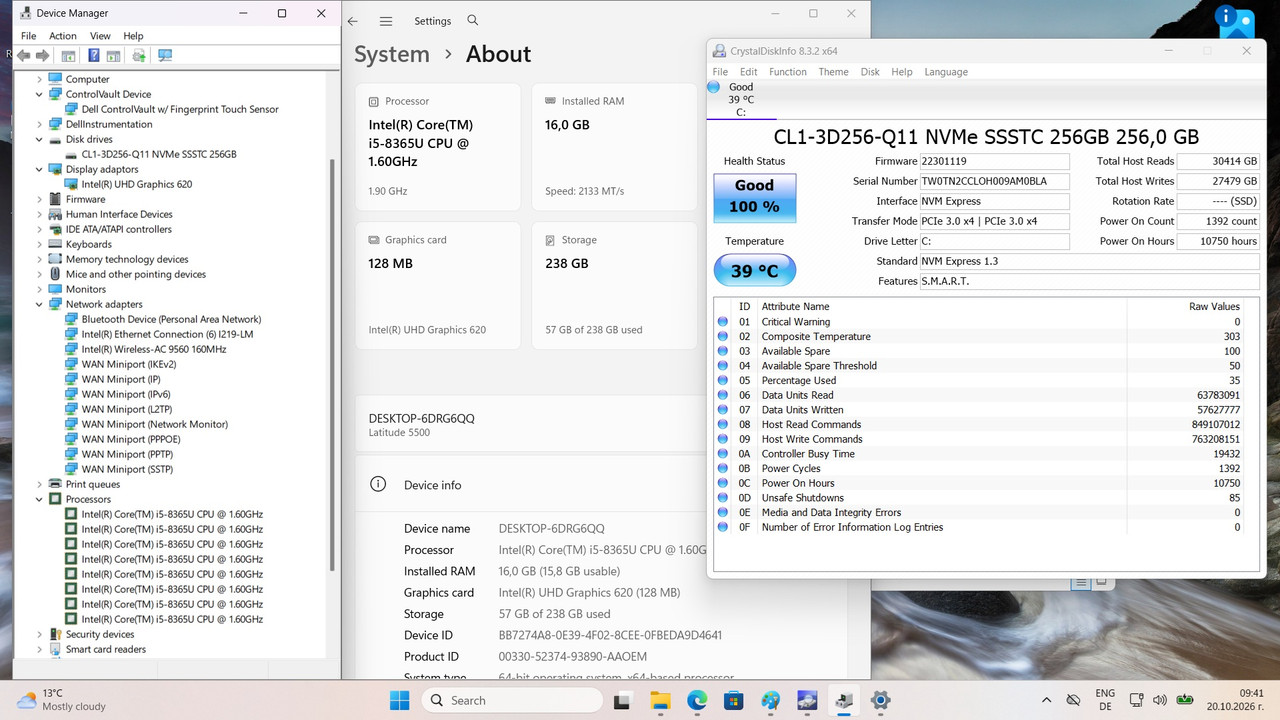Open the Settings hamburger navigation menu
1280x720 pixels.
(x=386, y=21)
